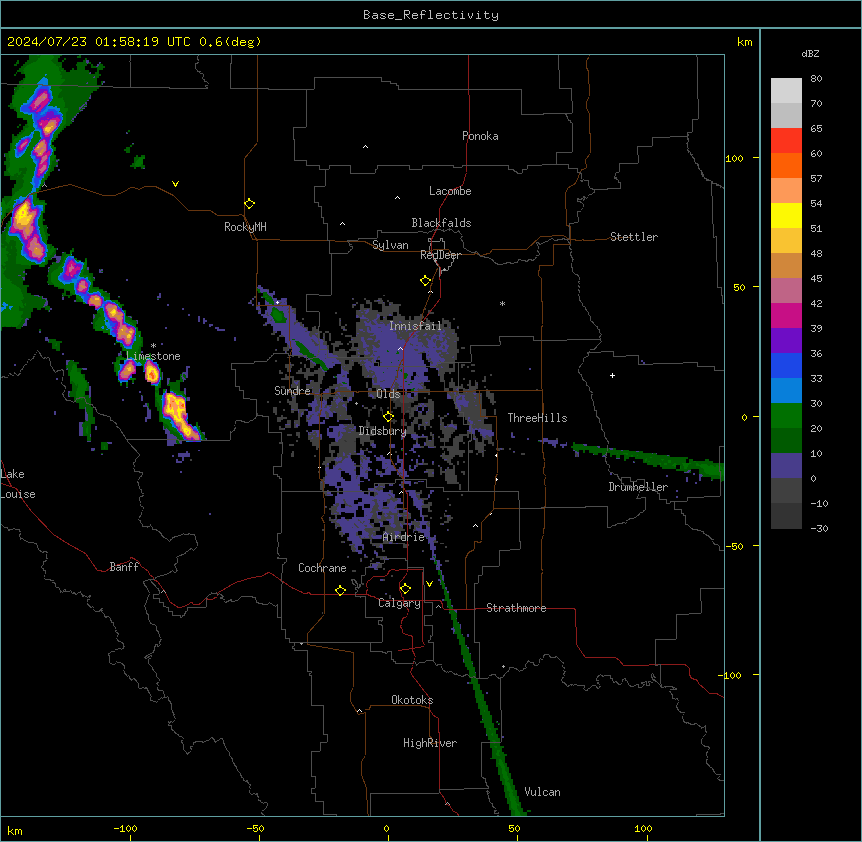Click the 100 tick label on right axis
This screenshot has height=842, width=862.
[x=734, y=158]
